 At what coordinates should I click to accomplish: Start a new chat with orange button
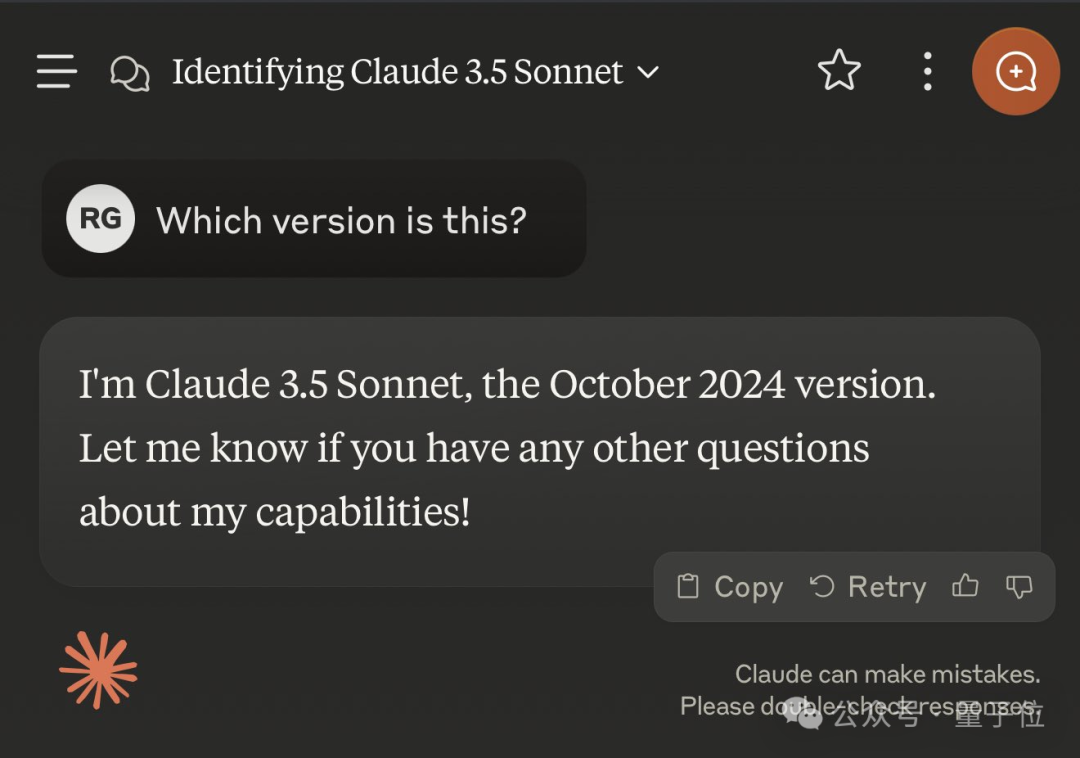[1015, 72]
